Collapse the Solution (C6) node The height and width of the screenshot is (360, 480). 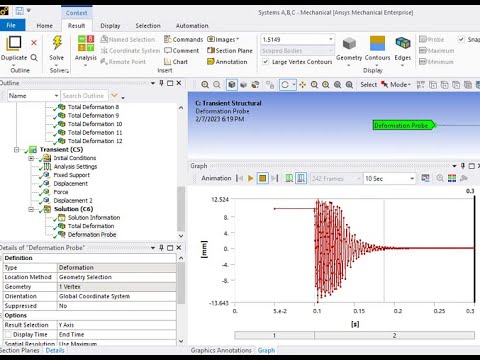31,209
